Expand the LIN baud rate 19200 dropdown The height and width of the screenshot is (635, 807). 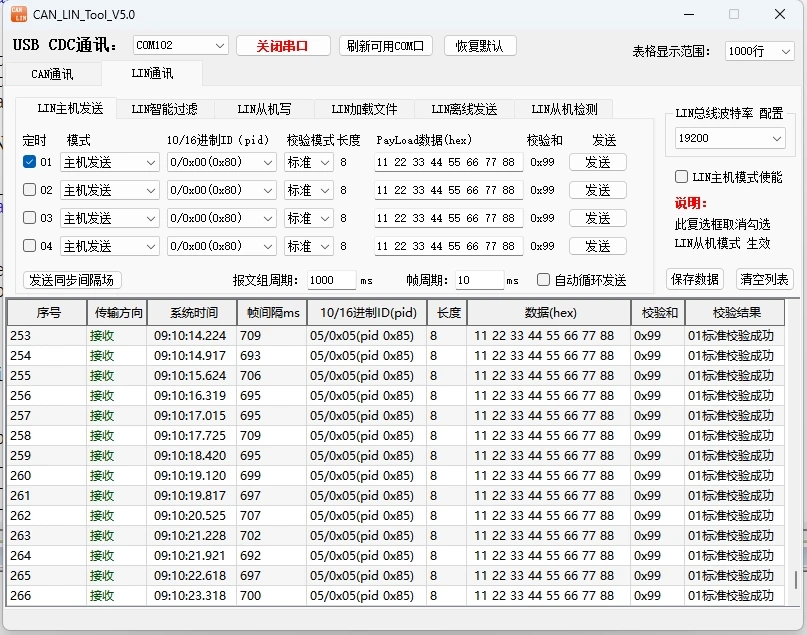click(730, 139)
